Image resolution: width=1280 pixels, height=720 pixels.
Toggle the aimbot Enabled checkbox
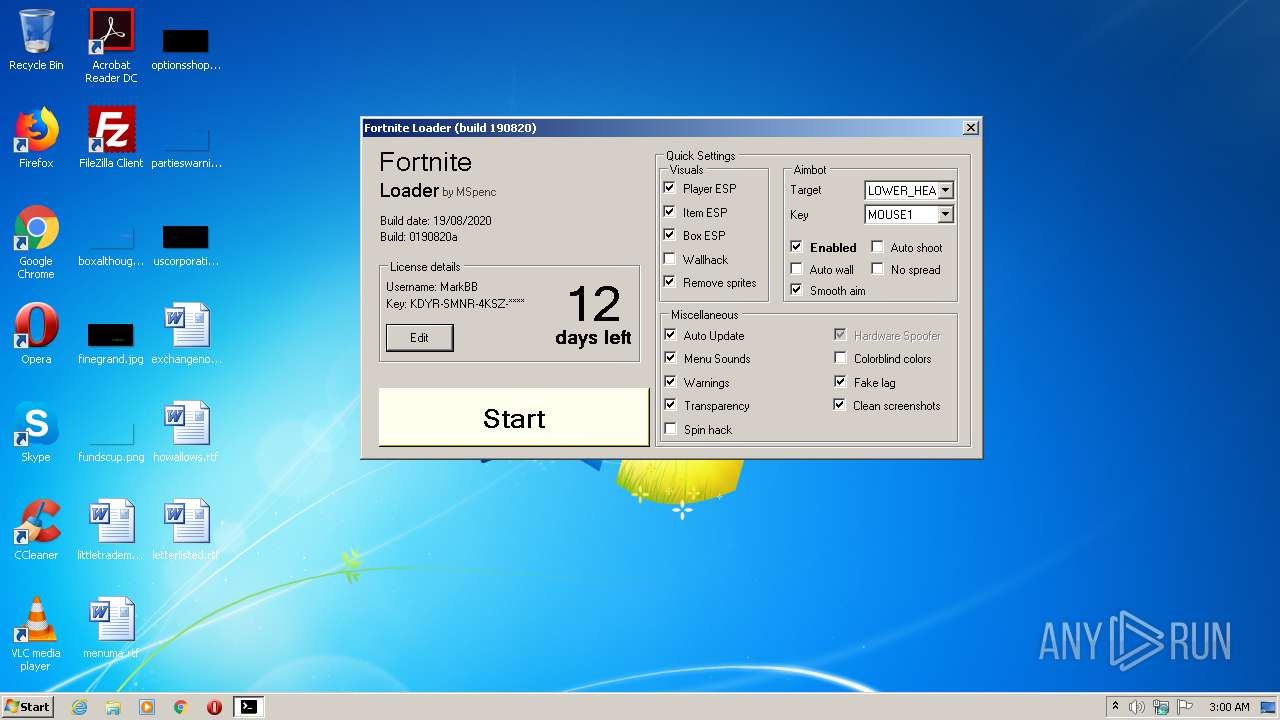(796, 247)
